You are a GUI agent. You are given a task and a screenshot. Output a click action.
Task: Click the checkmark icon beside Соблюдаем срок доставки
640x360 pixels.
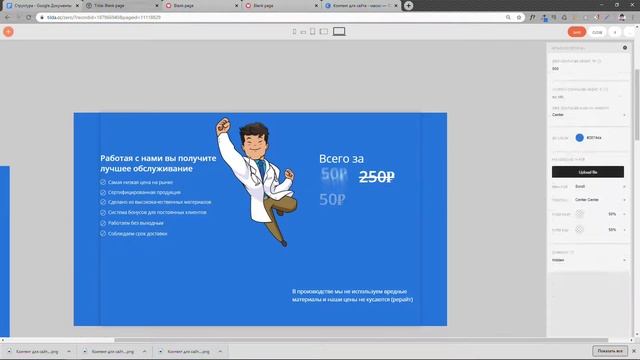(103, 233)
